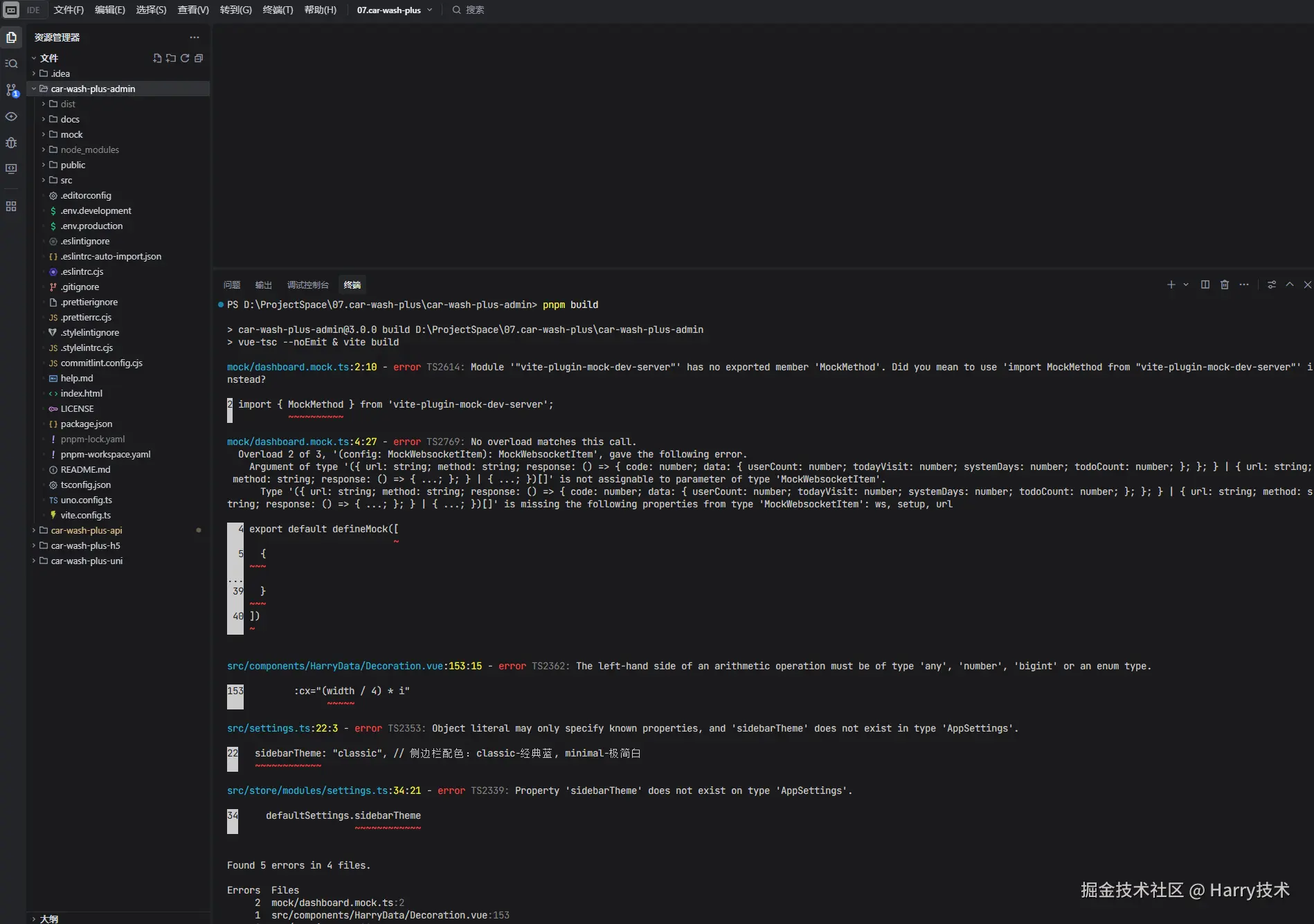Split the terminal panel
Screen dimensions: 1314x924
(x=1205, y=284)
